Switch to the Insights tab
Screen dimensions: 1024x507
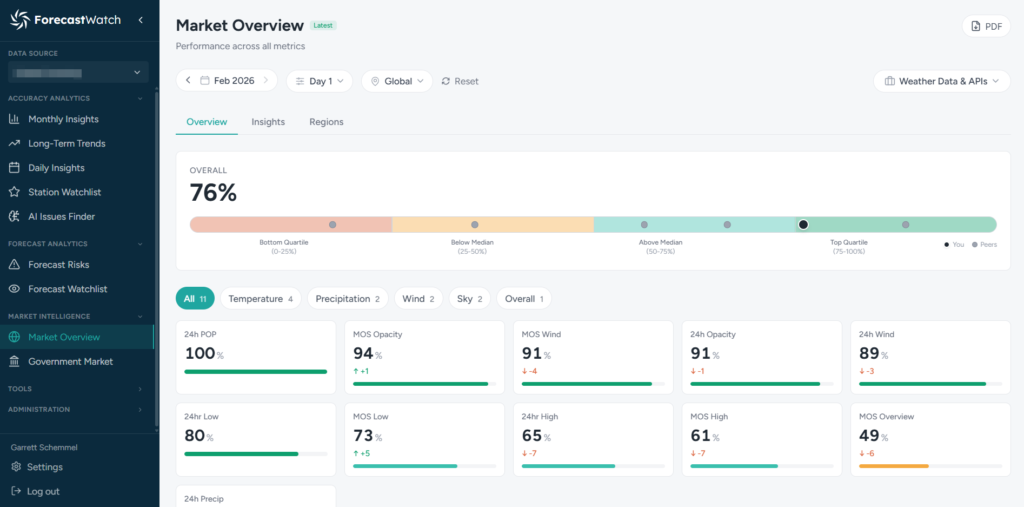point(268,122)
